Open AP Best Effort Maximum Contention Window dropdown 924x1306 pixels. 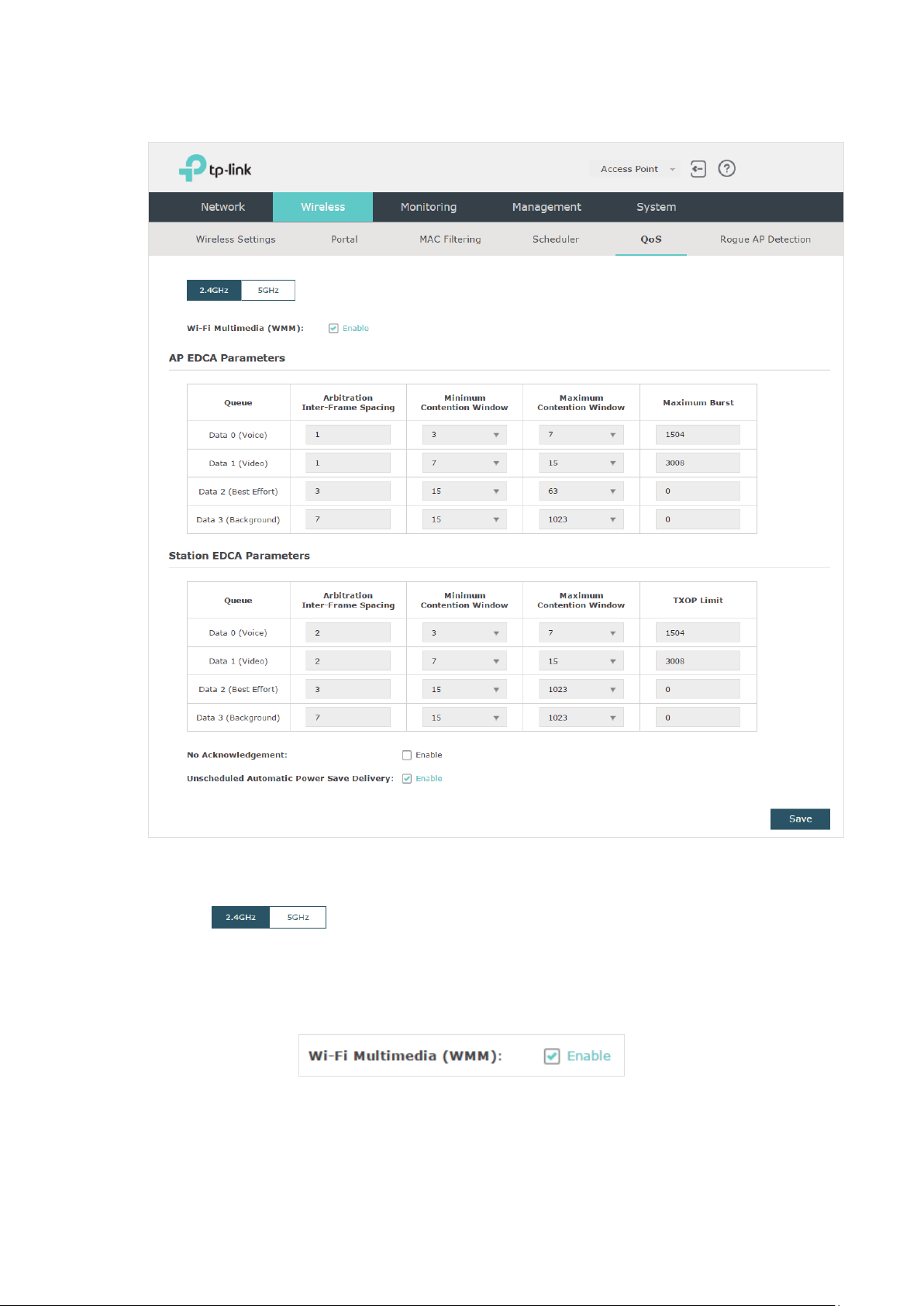581,491
